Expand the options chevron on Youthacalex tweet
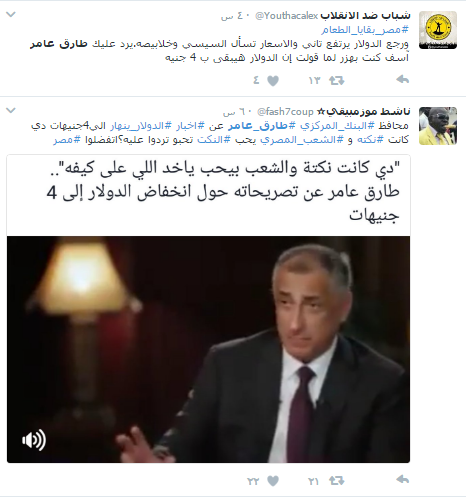Image resolution: width=466 pixels, height=498 pixels. click(x=11, y=15)
